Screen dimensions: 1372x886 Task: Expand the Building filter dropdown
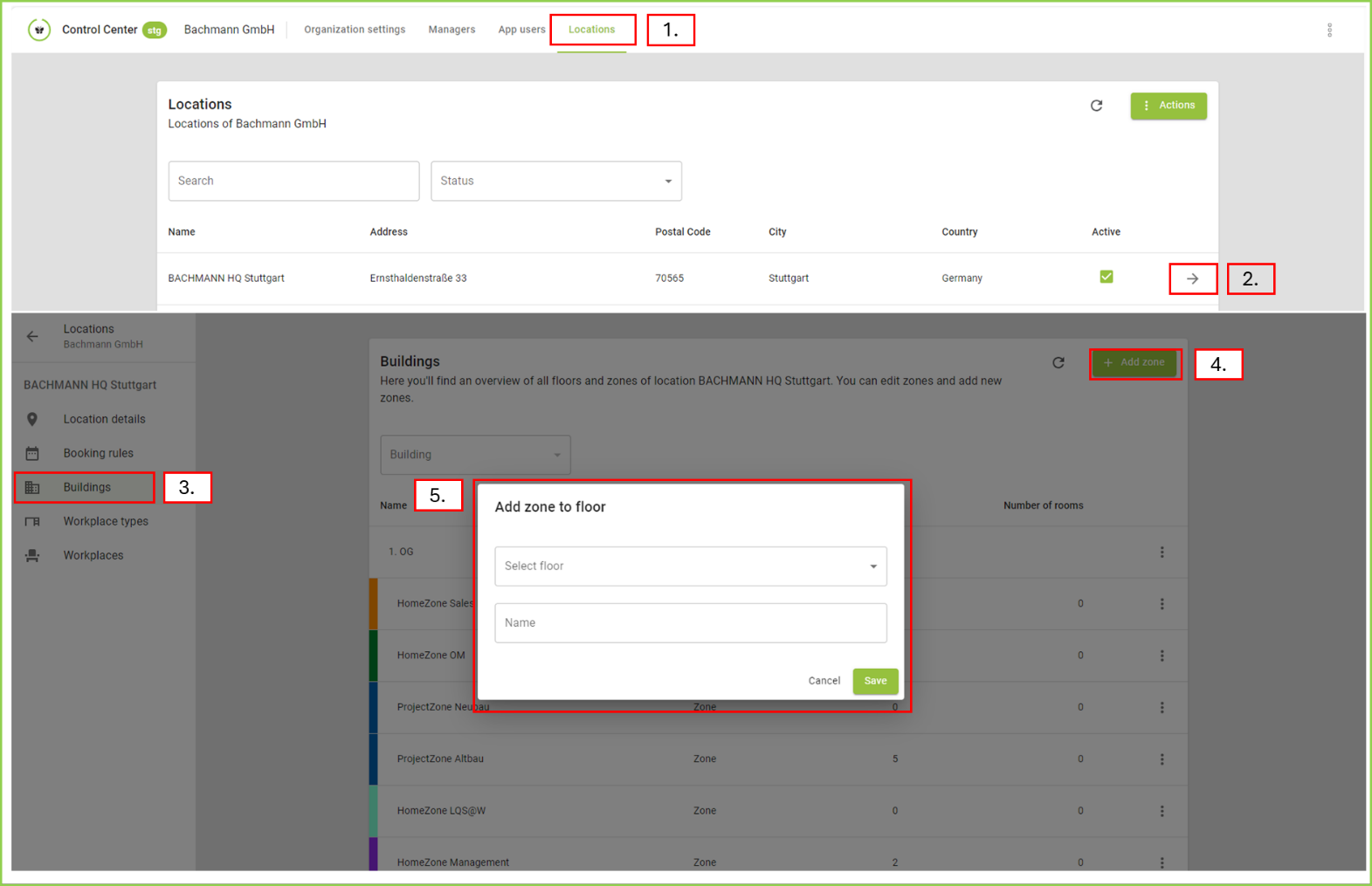[475, 455]
